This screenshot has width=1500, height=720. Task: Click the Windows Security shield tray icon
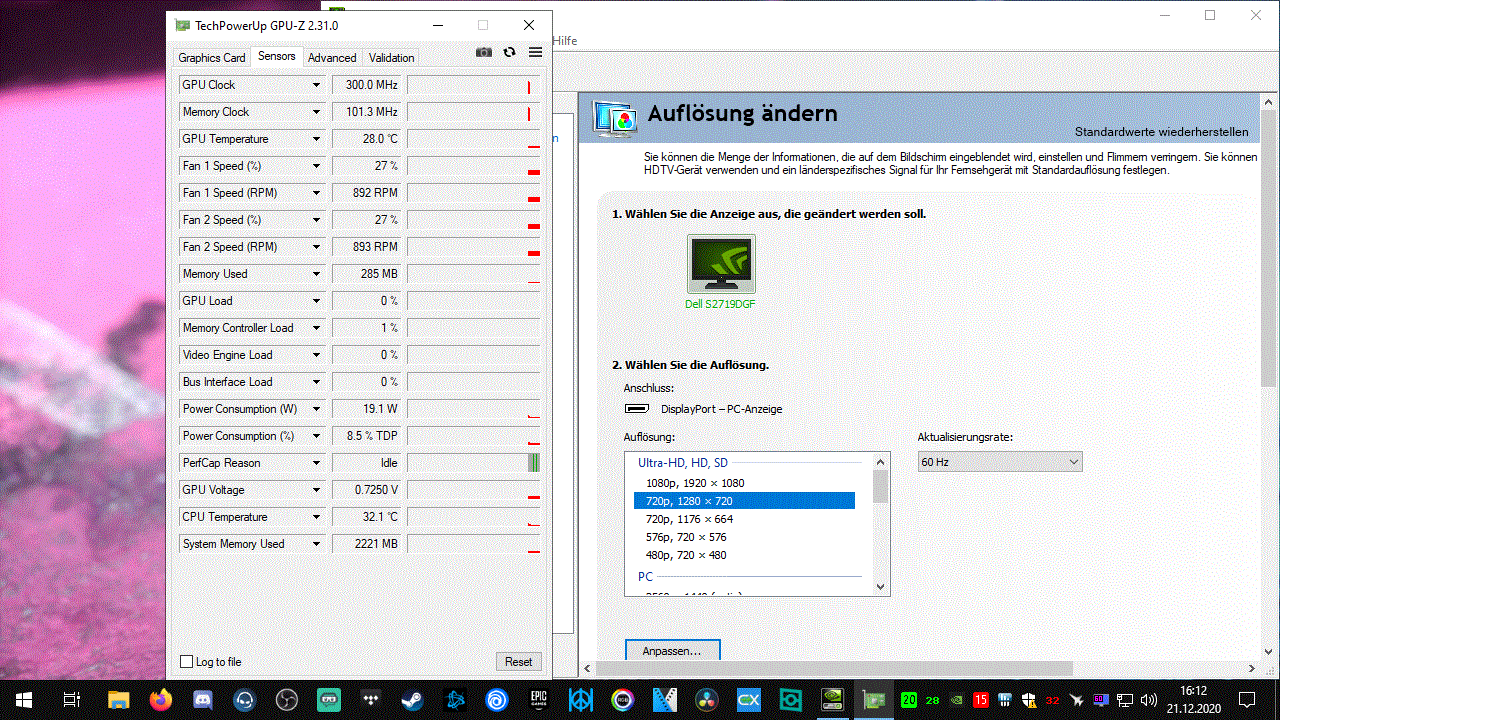coord(1028,699)
